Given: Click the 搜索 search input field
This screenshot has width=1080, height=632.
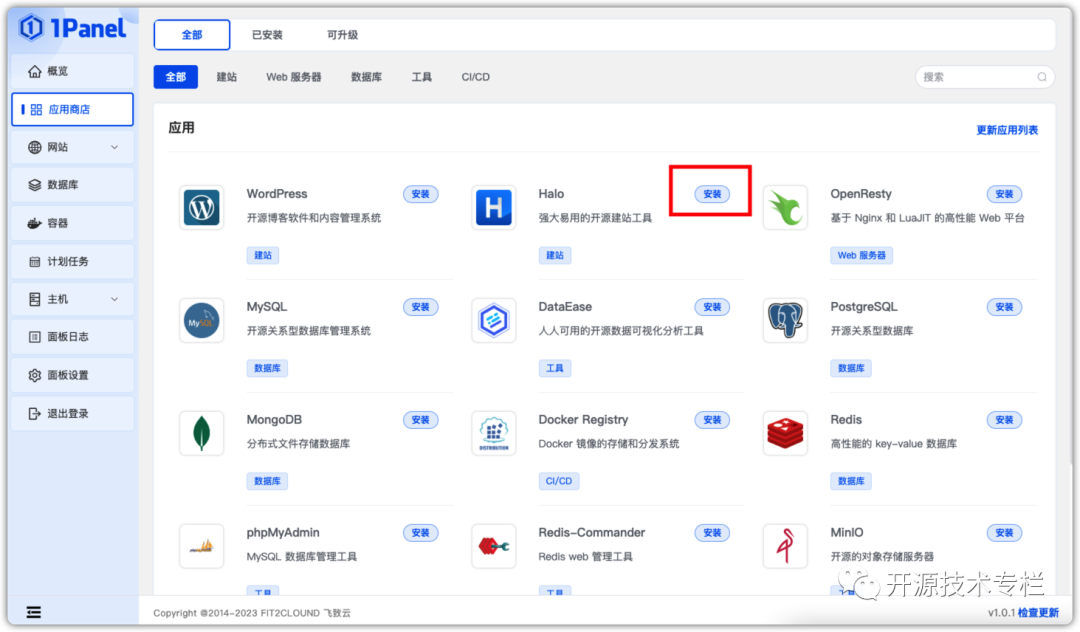Looking at the screenshot, I should pyautogui.click(x=985, y=77).
